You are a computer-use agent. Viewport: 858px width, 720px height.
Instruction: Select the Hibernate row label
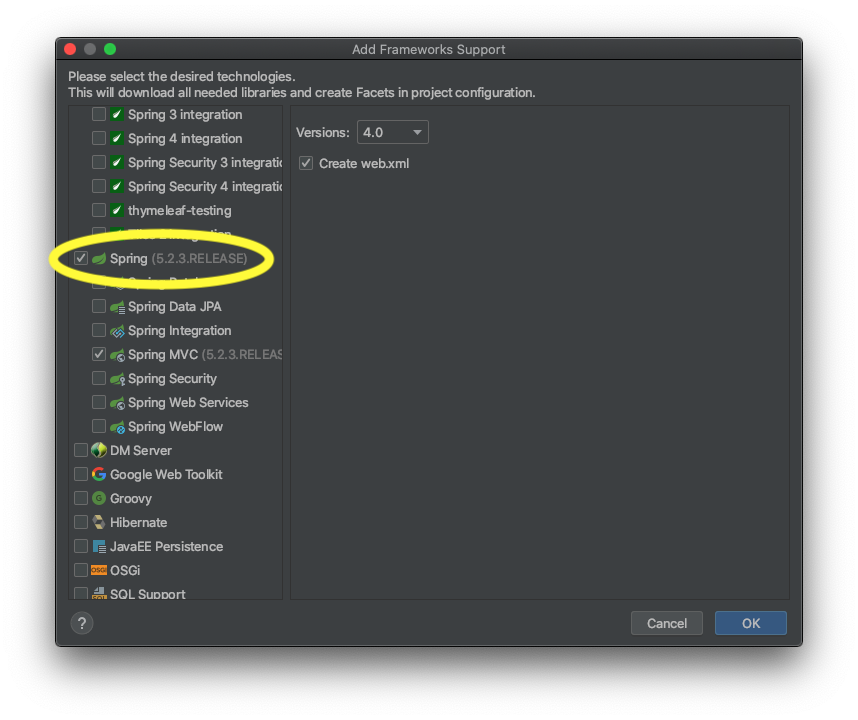pos(138,522)
